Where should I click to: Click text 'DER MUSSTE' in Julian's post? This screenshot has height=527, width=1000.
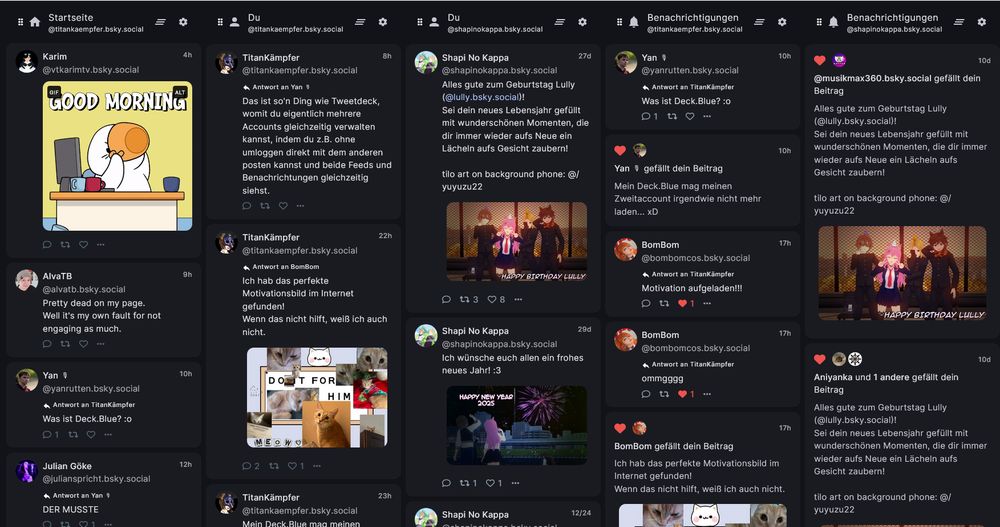pos(70,509)
